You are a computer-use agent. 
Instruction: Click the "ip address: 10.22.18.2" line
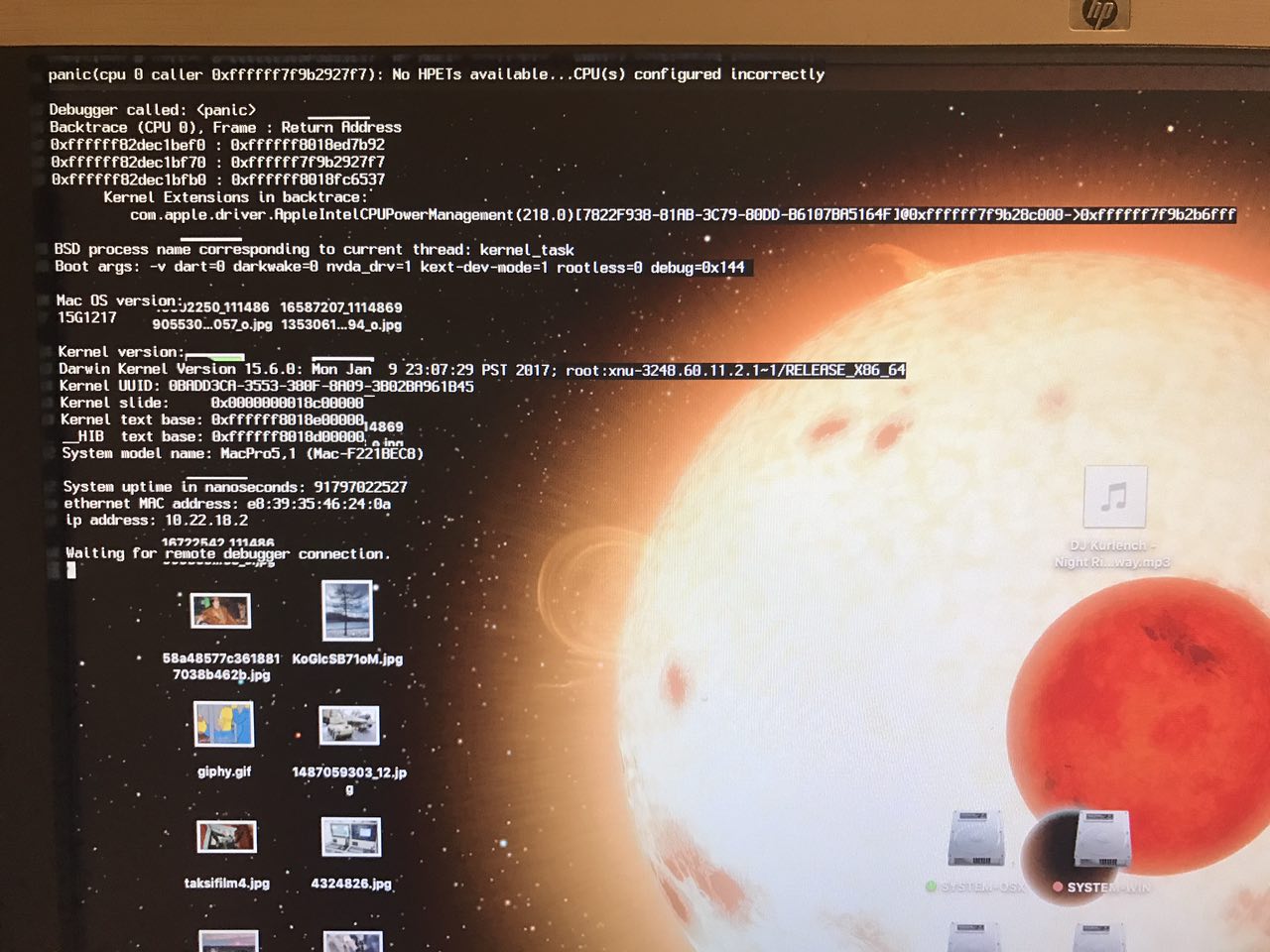tap(157, 520)
